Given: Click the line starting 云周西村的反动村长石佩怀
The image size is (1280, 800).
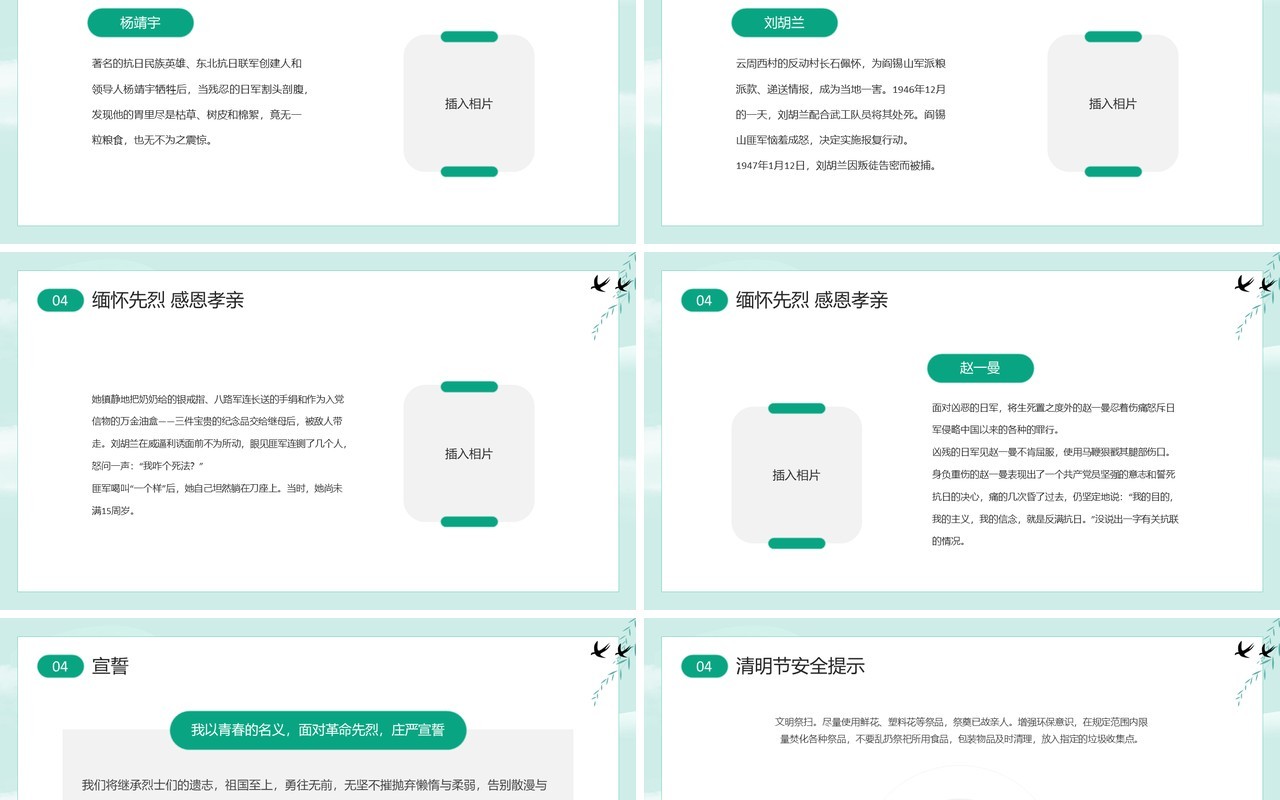Looking at the screenshot, I should [x=840, y=63].
